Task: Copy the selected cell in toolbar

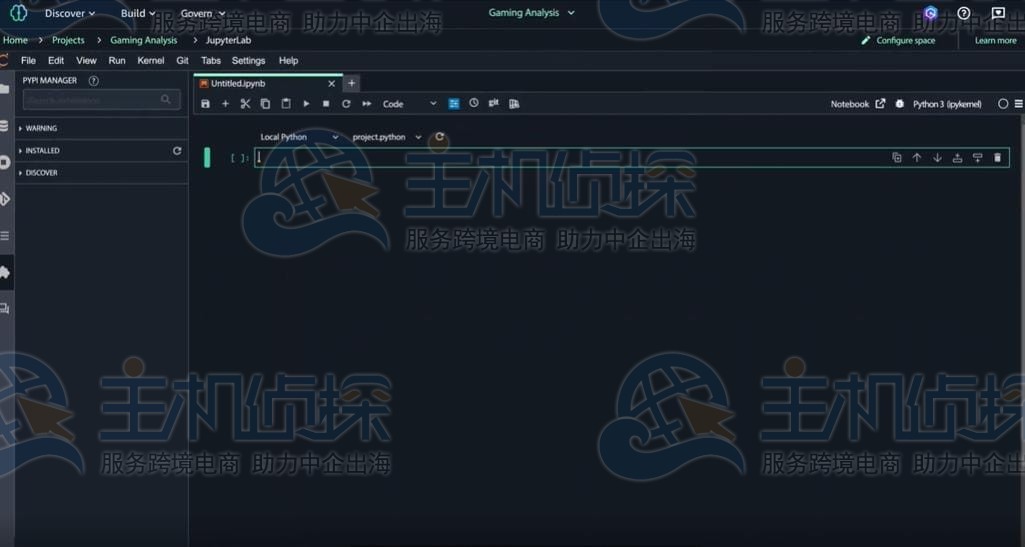Action: coord(265,104)
